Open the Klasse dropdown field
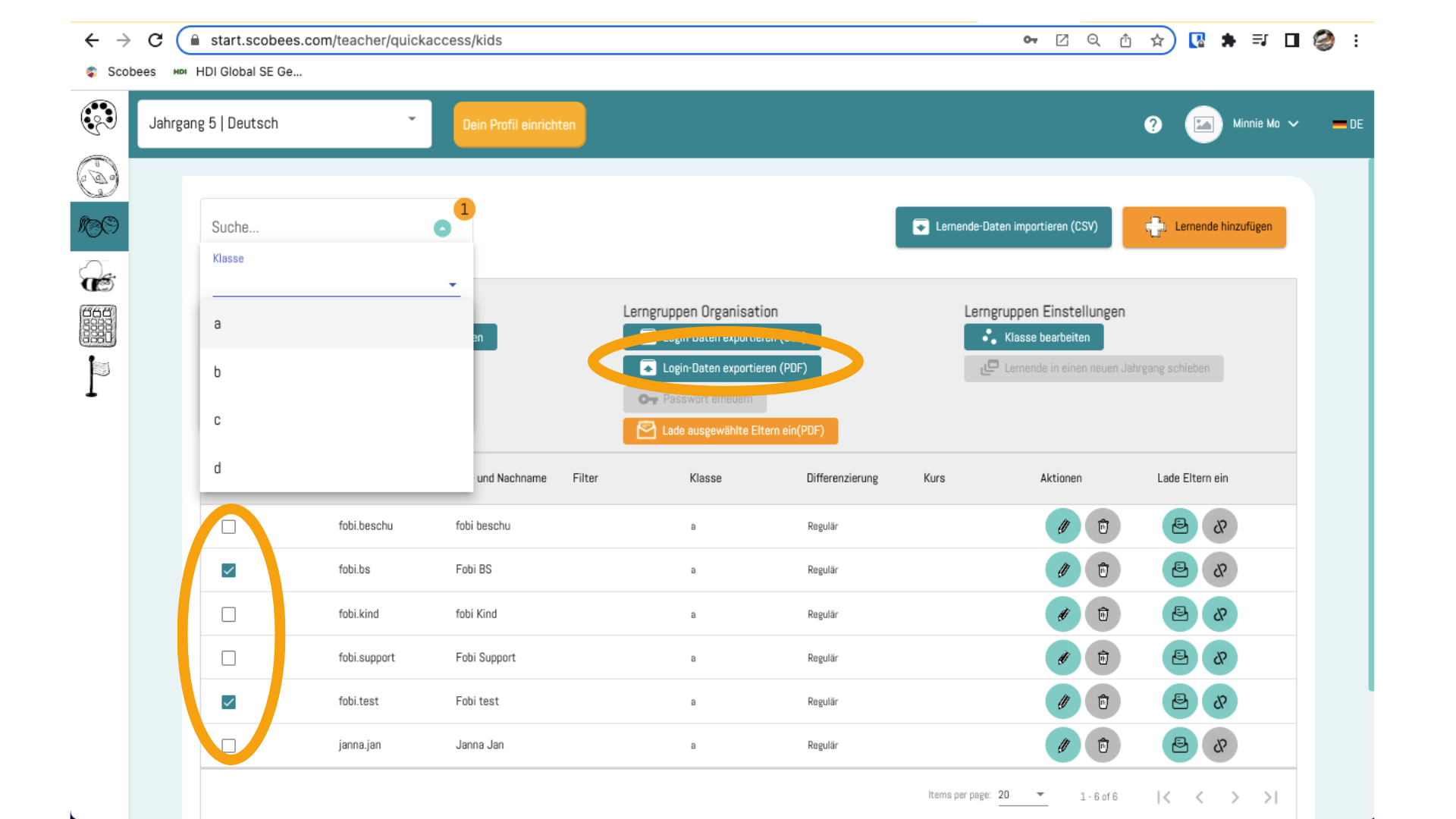 pyautogui.click(x=336, y=284)
